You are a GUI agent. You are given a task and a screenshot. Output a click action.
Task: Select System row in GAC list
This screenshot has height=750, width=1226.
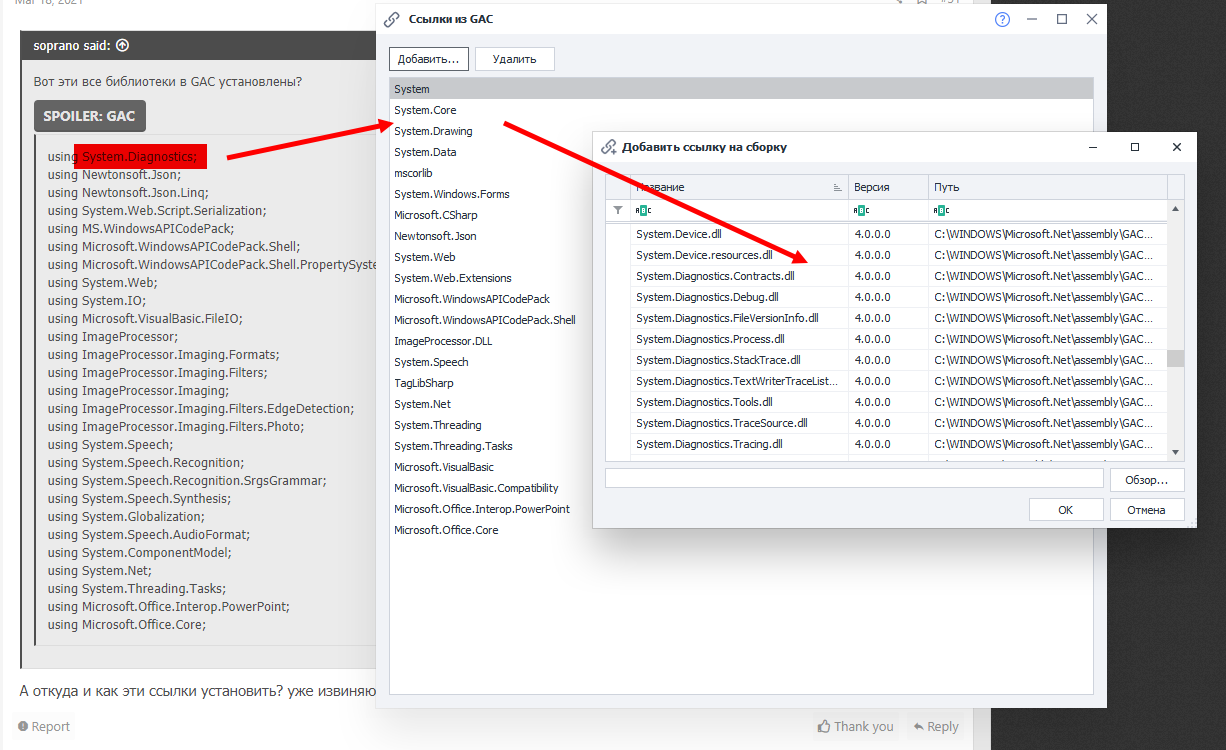coord(741,89)
